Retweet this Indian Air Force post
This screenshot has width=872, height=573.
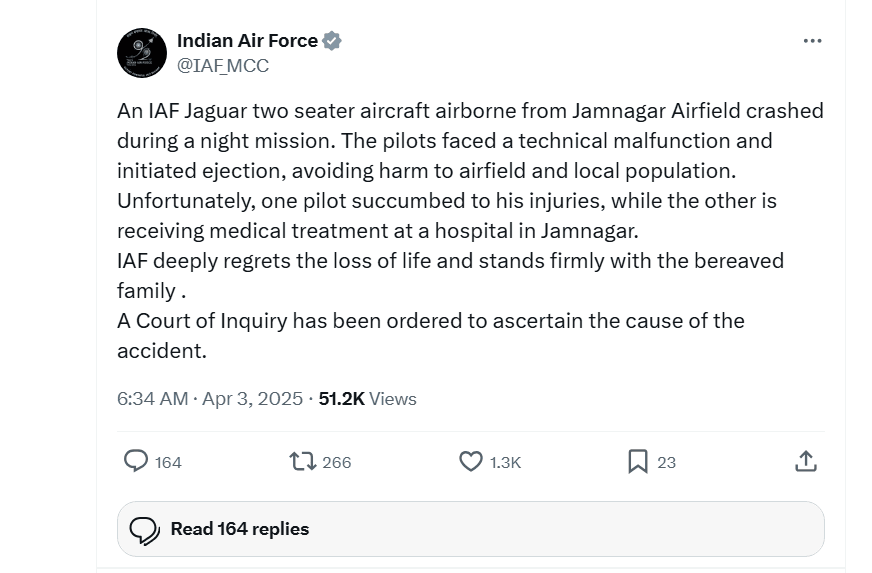point(302,461)
